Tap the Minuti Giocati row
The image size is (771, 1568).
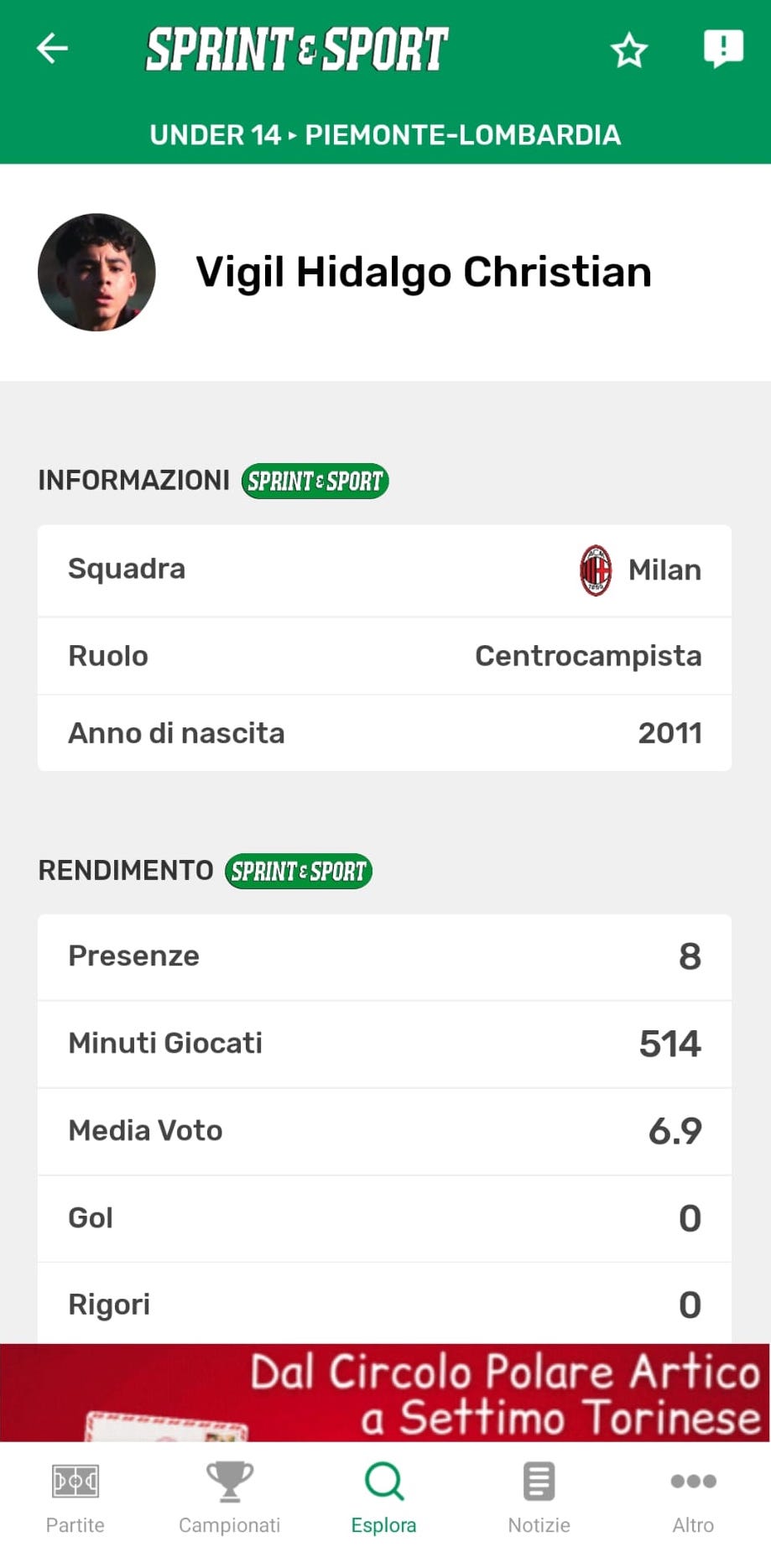(384, 1044)
